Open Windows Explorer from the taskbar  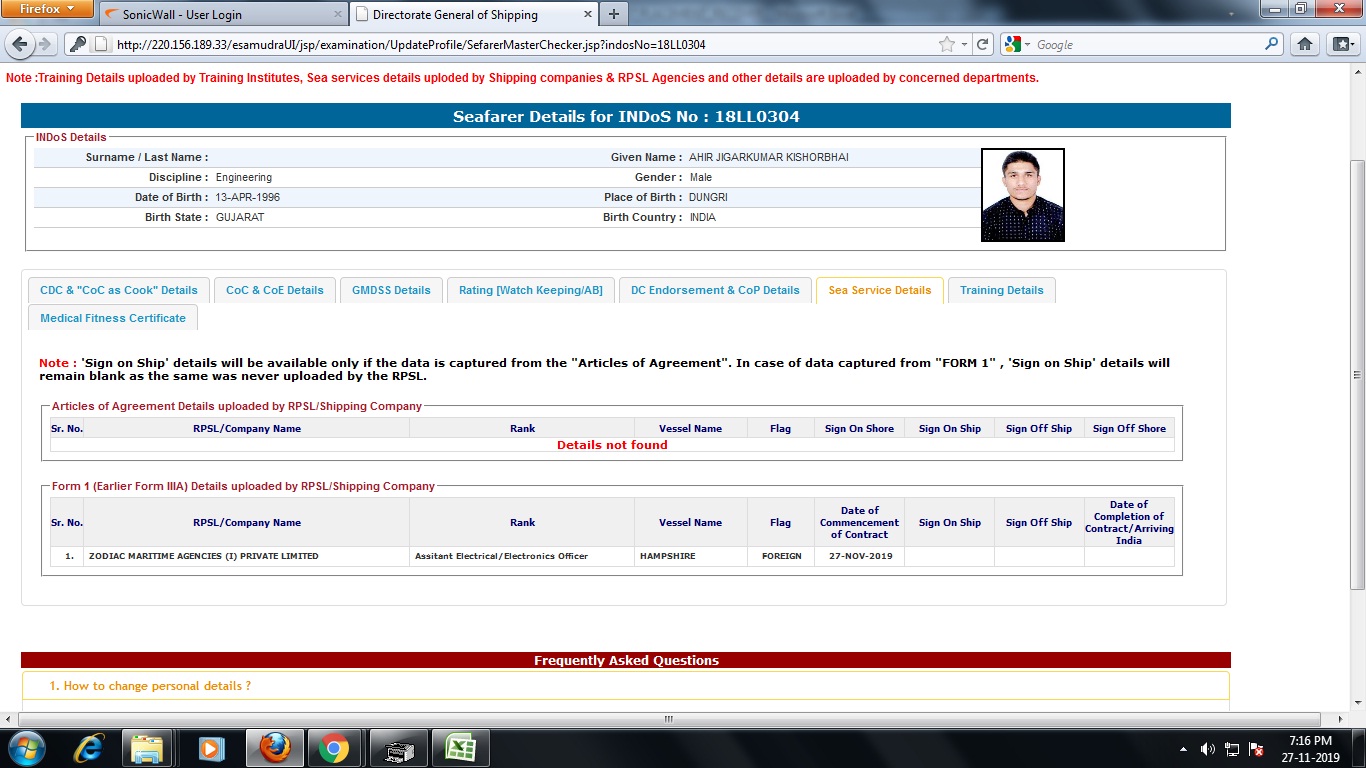(147, 747)
